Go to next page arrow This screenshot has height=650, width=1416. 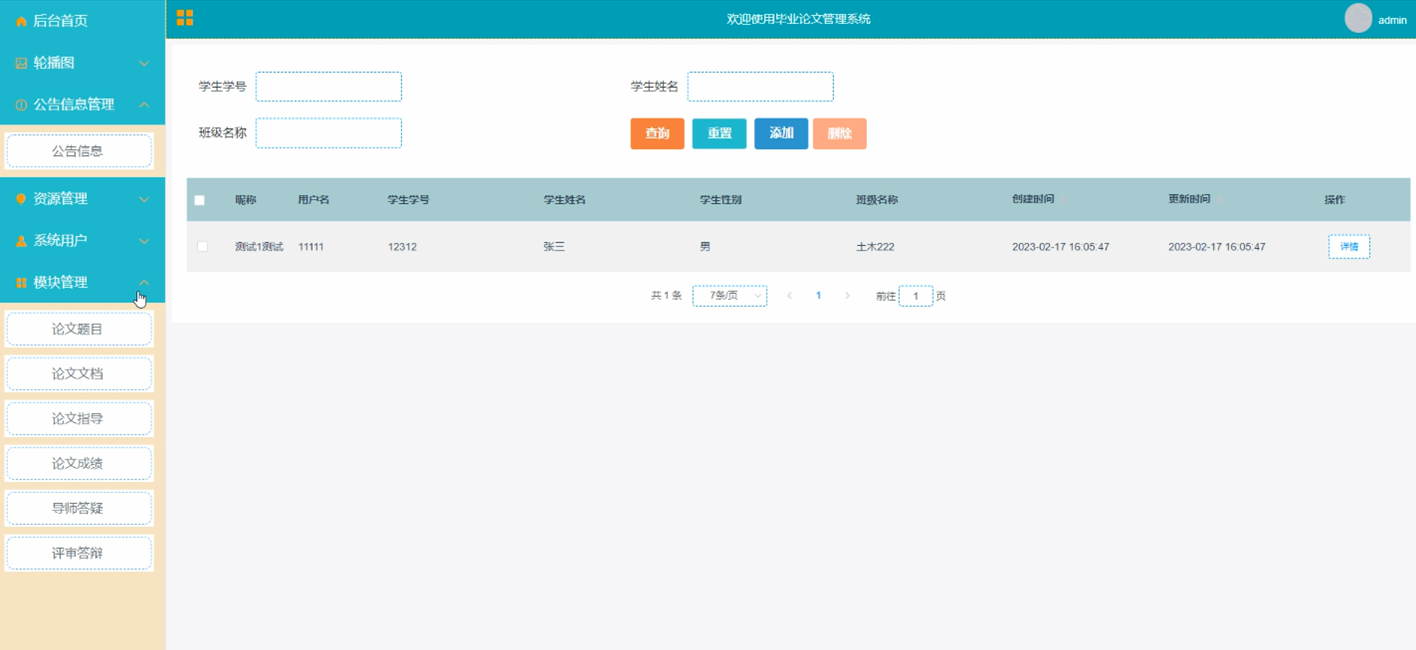(x=848, y=296)
